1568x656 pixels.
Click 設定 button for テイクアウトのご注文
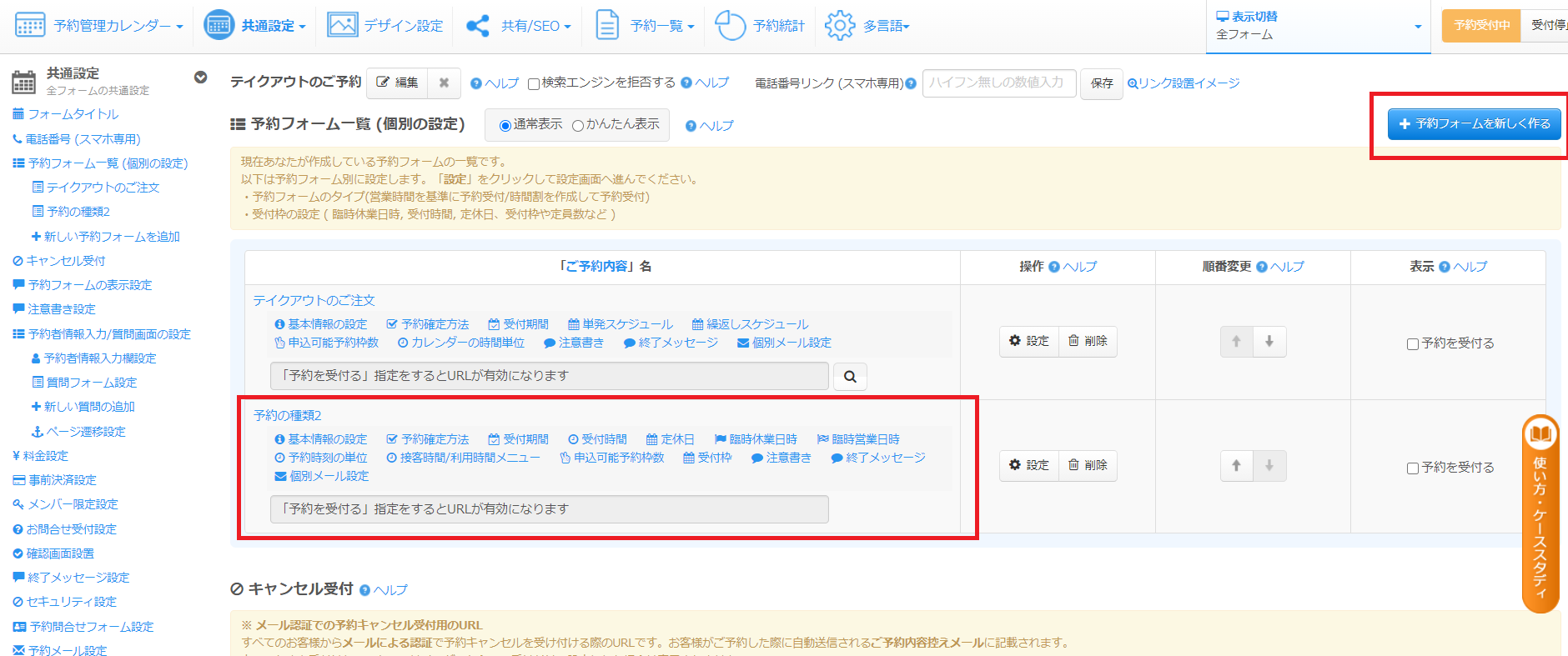(x=1029, y=341)
